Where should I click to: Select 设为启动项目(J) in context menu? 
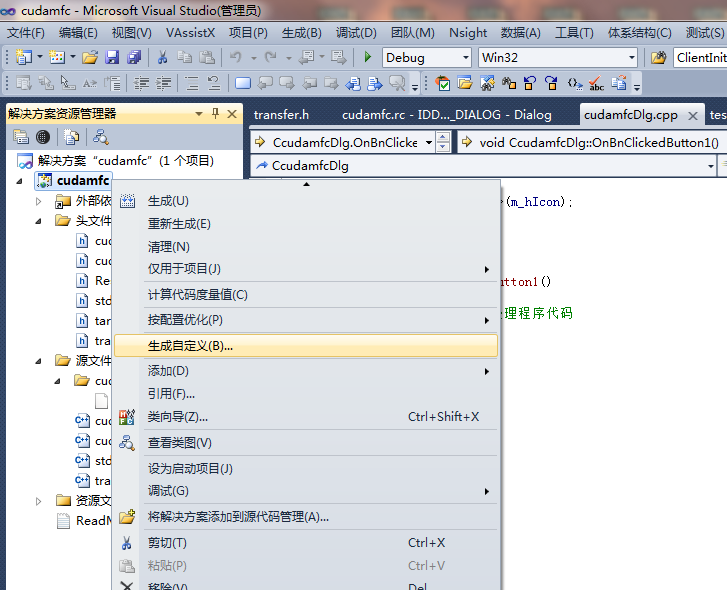click(306, 469)
